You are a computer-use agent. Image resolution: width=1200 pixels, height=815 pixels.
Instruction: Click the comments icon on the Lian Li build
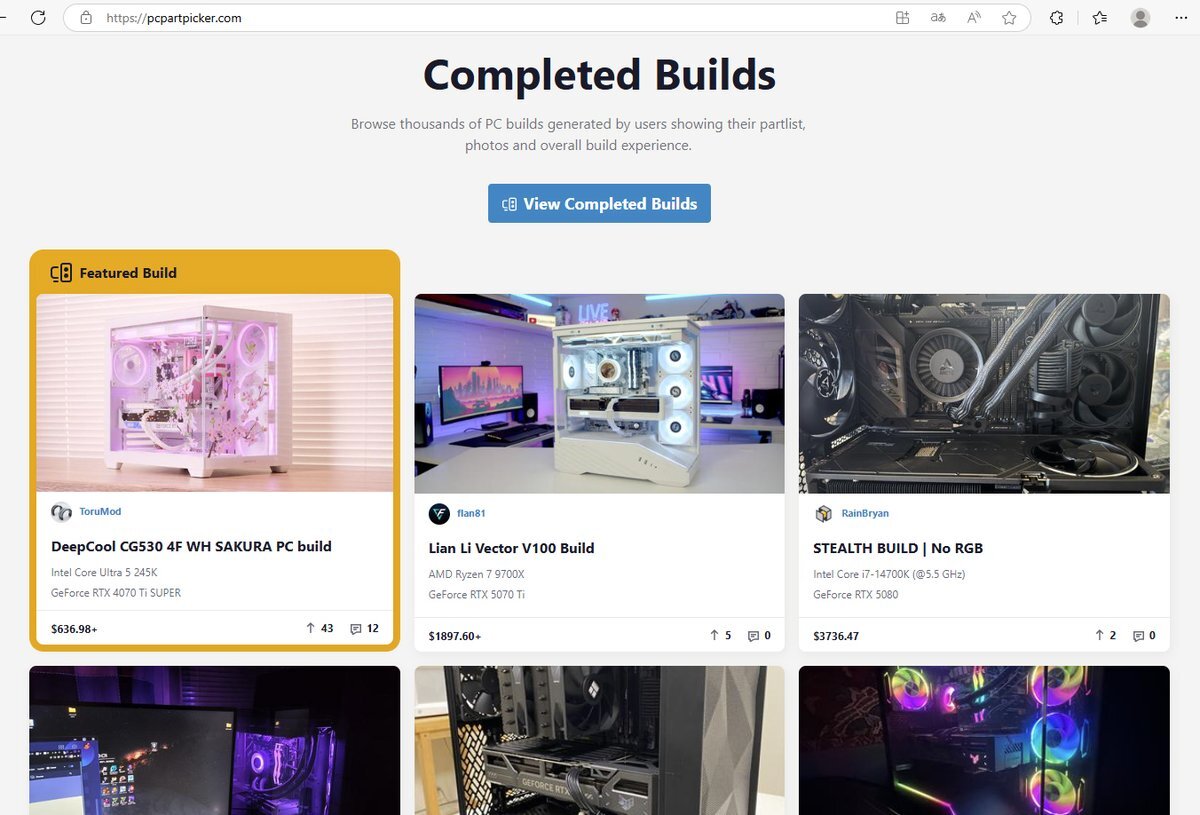754,636
